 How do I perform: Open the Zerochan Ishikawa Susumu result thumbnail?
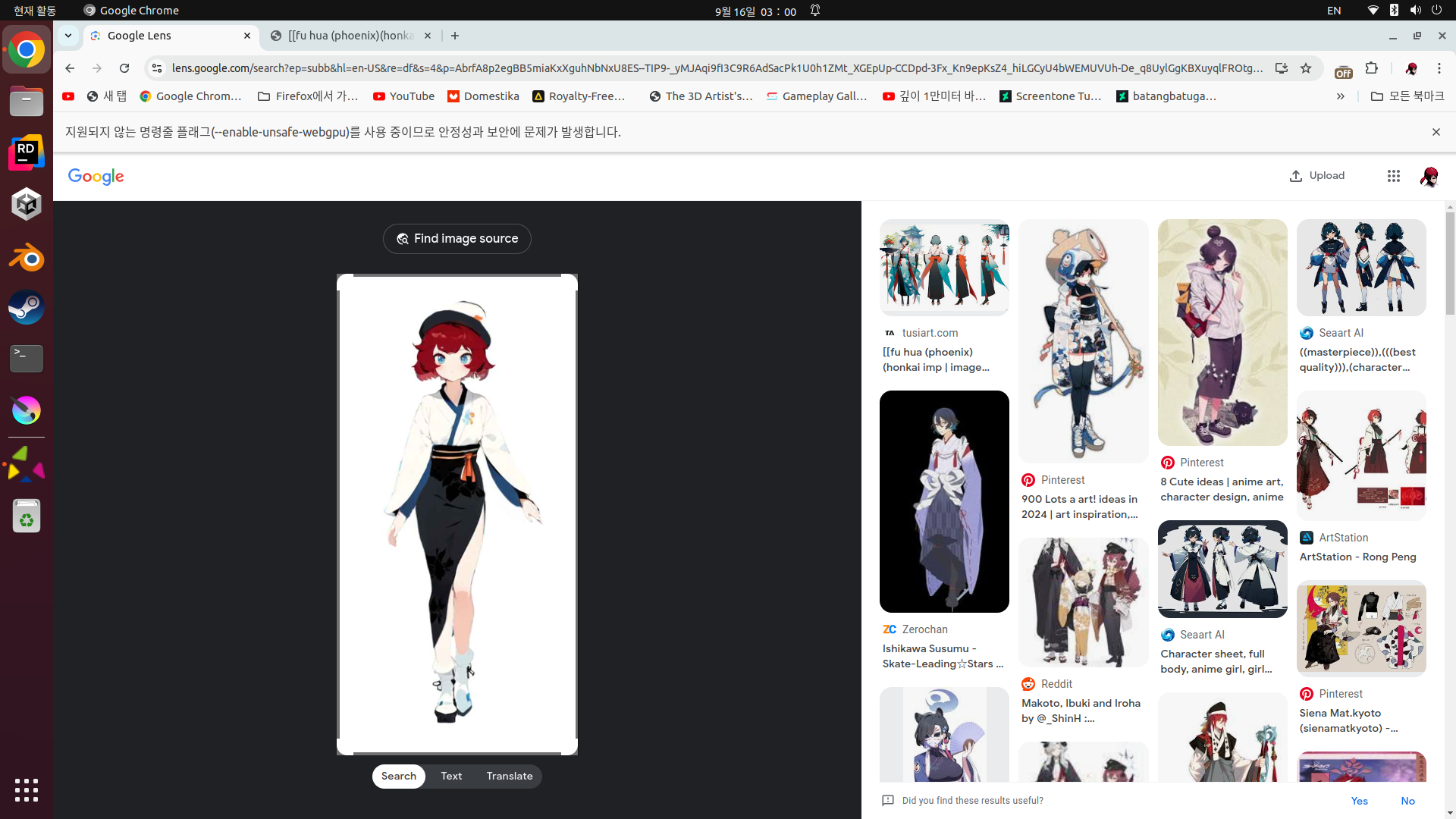[x=944, y=501]
